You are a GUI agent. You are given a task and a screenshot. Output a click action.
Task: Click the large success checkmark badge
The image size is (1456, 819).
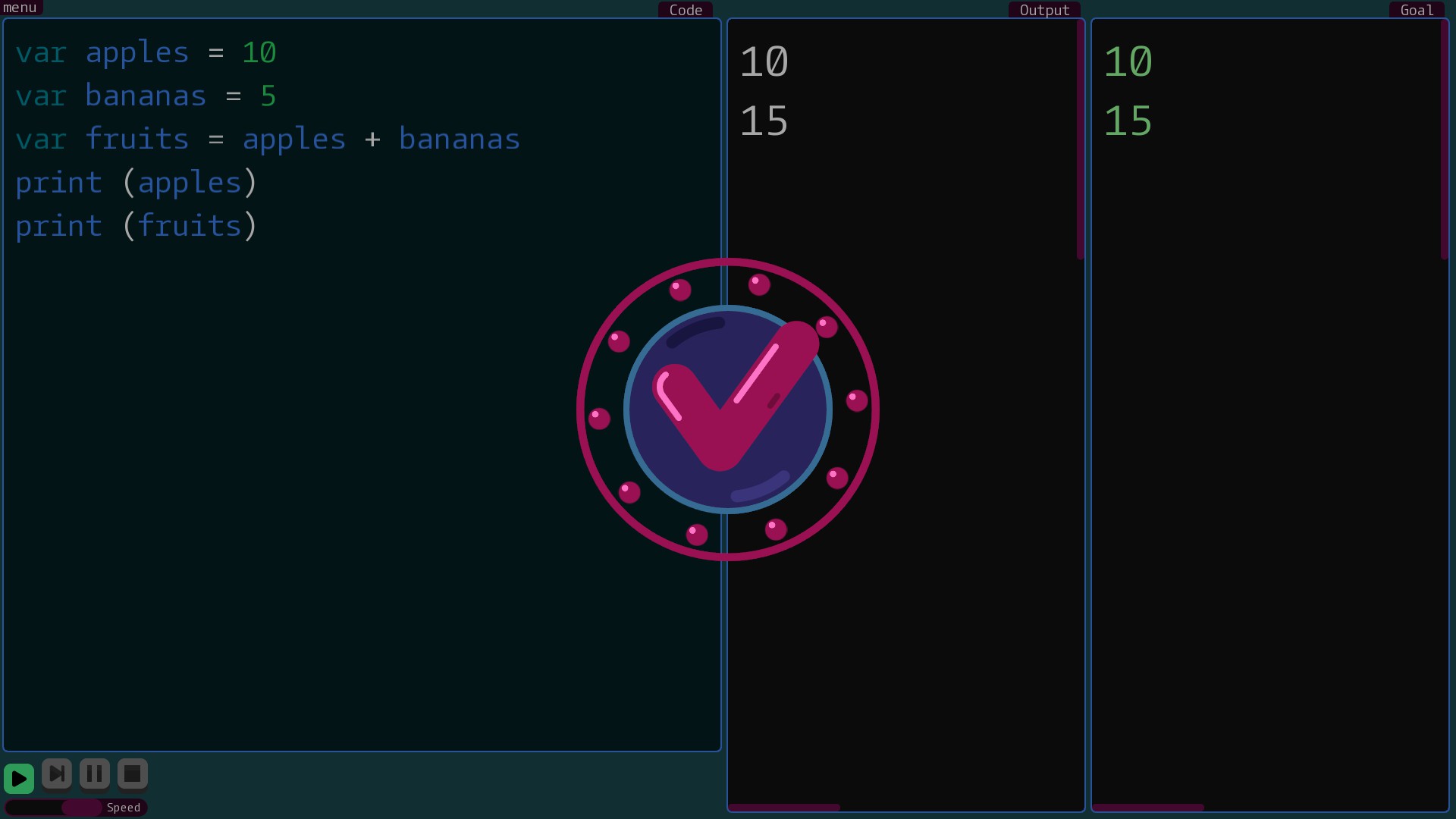coord(727,409)
